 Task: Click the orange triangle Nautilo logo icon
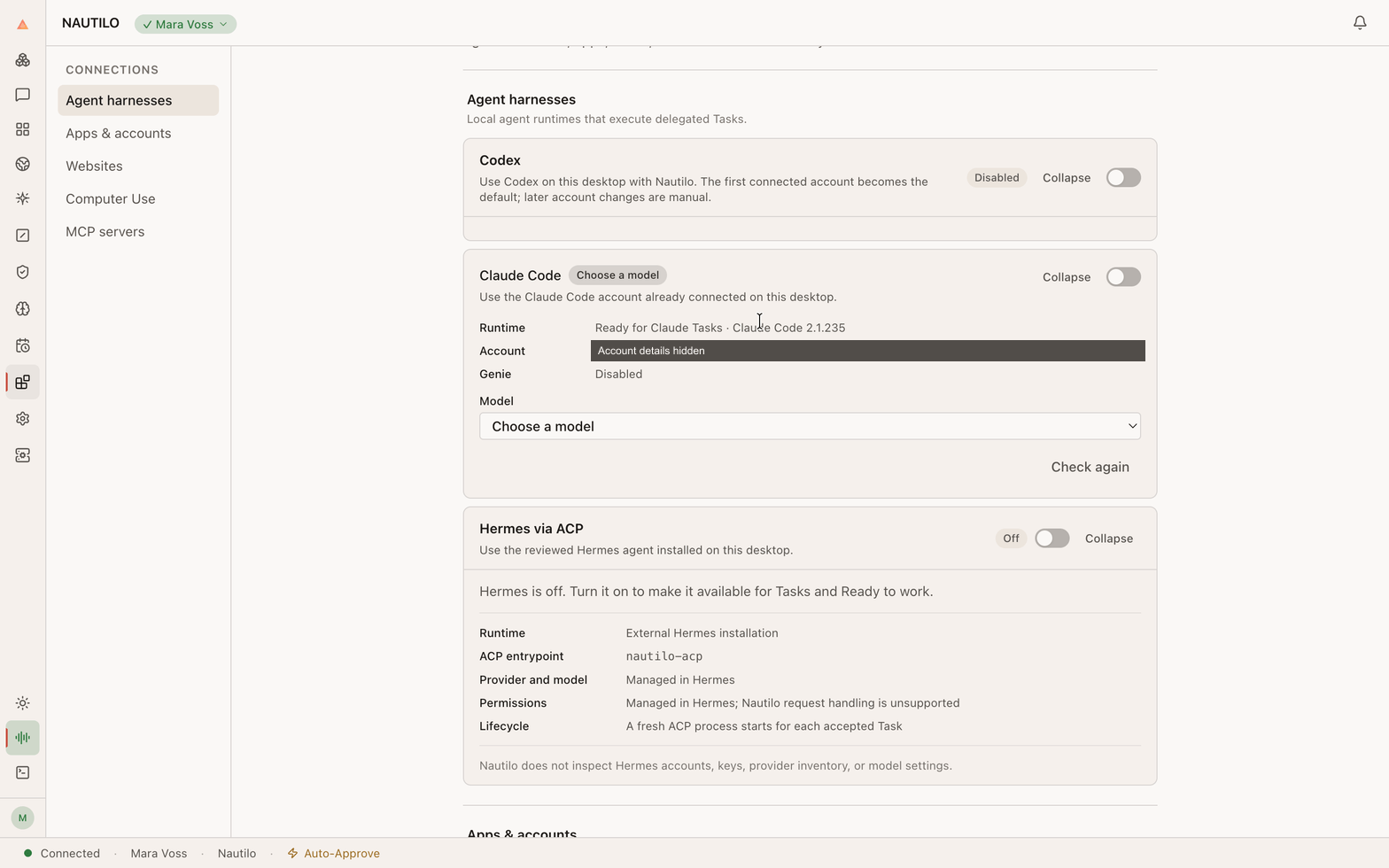coord(23,25)
